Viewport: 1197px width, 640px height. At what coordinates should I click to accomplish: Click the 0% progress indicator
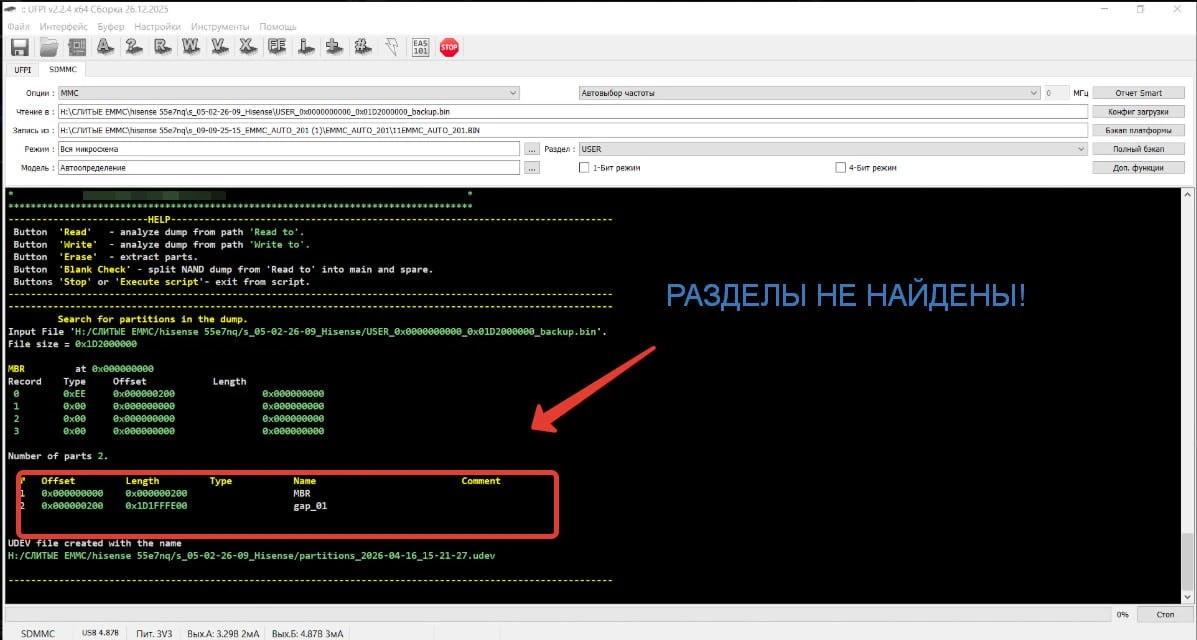[x=1122, y=614]
